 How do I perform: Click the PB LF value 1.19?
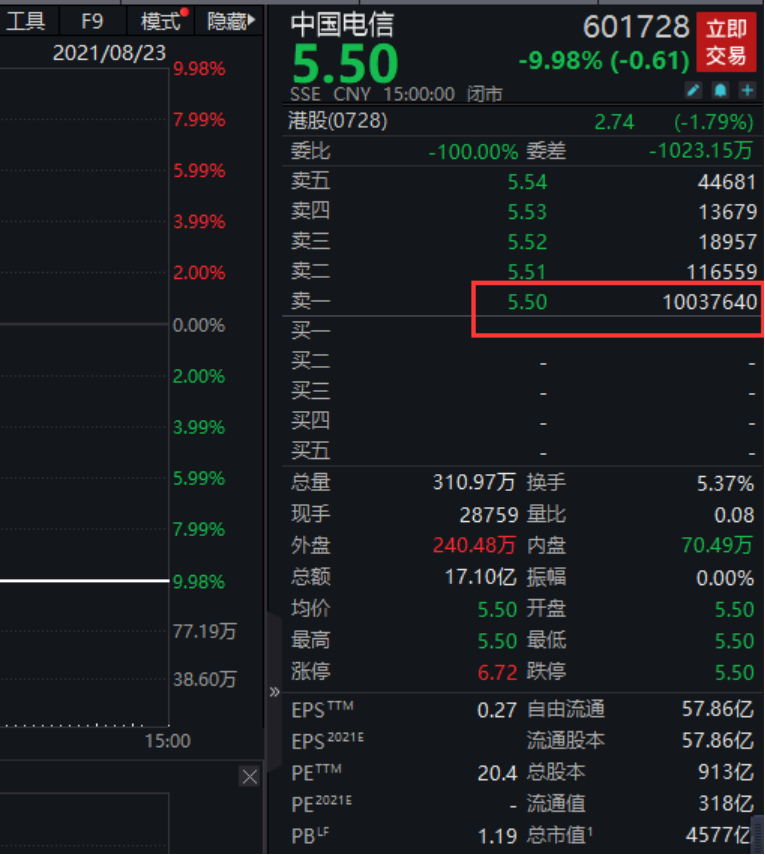pyautogui.click(x=497, y=836)
